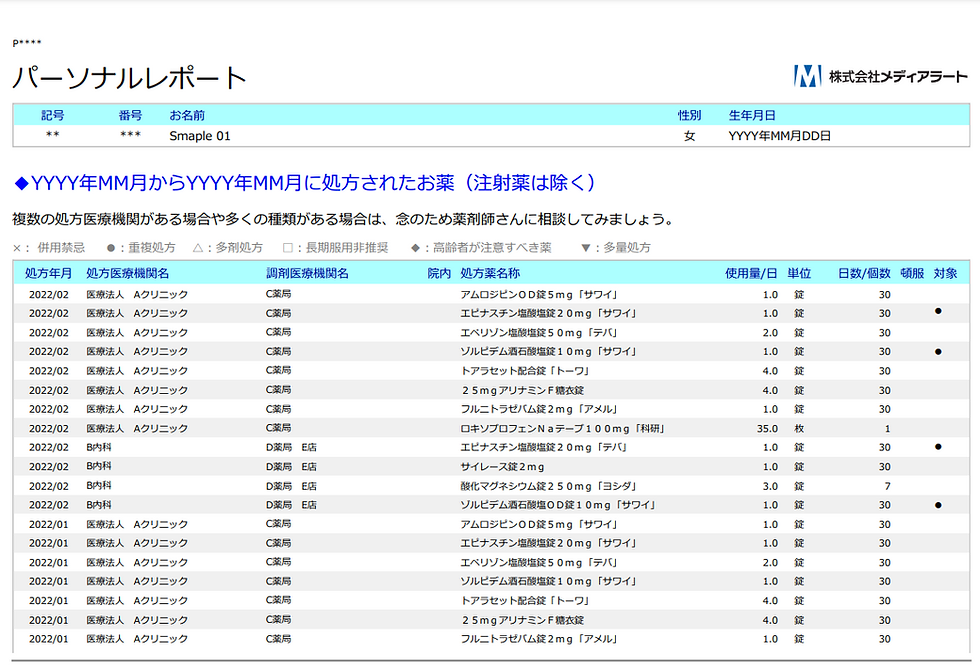Click the パーソナルレポート title
Viewport: 980px width, 668px height.
click(129, 78)
